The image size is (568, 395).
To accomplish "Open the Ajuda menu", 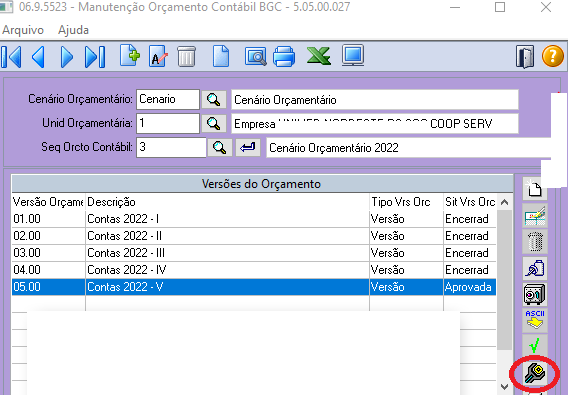I will 73,30.
